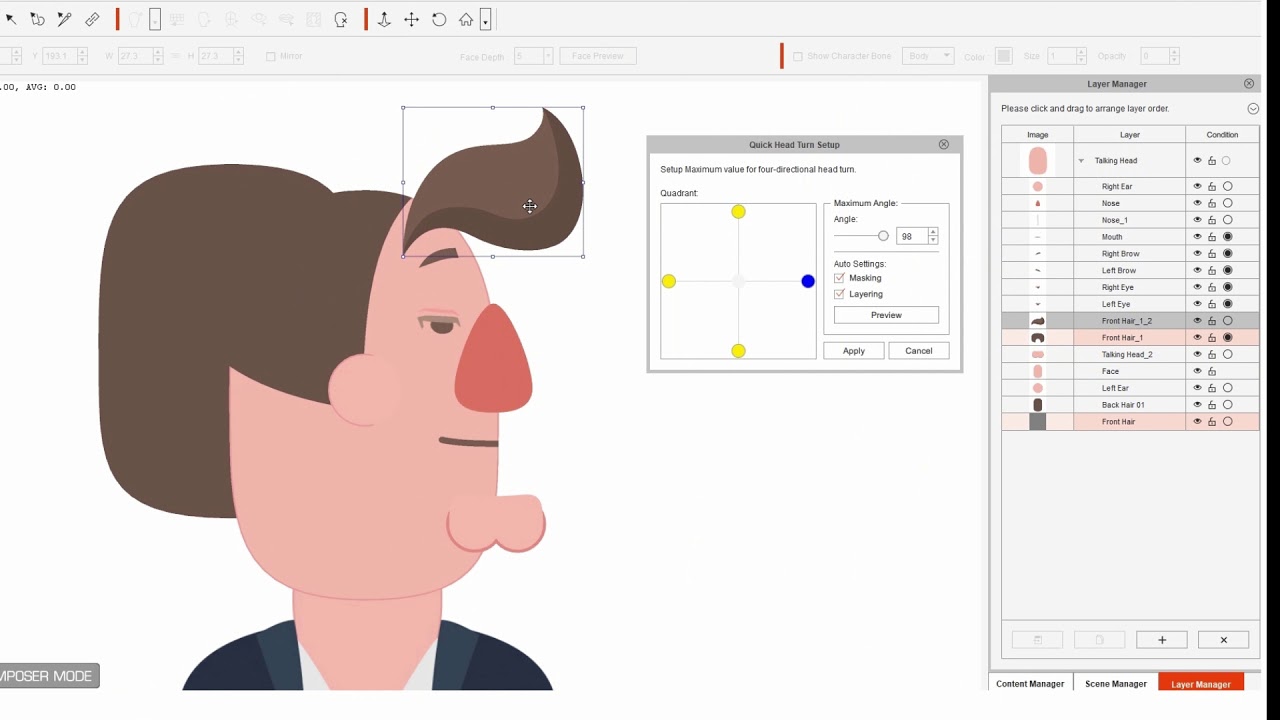Adjust the Maximum Angle slider handle
Image resolution: width=1280 pixels, height=720 pixels.
click(883, 236)
